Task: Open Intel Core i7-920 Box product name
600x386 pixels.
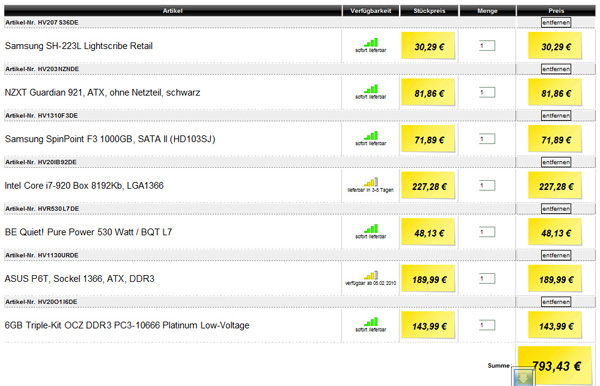Action: pos(84,186)
